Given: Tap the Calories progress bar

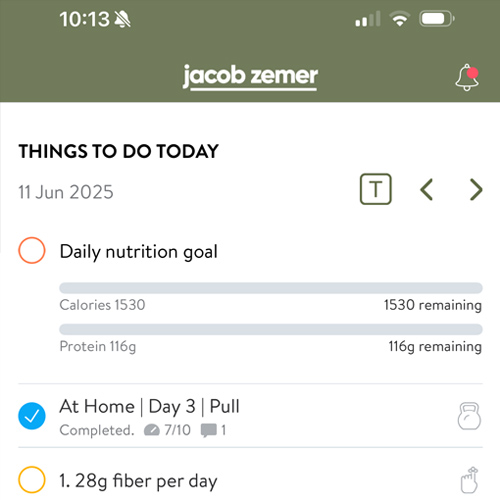Looking at the screenshot, I should (271, 288).
